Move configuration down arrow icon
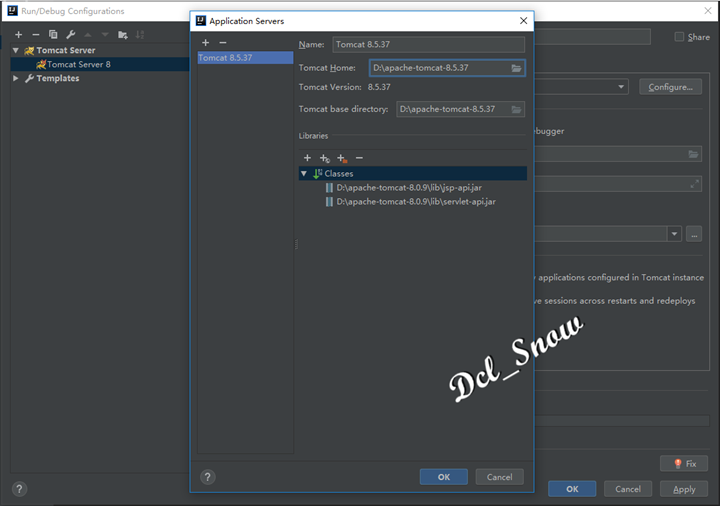Screen dimensions: 720x506 (x=105, y=34)
